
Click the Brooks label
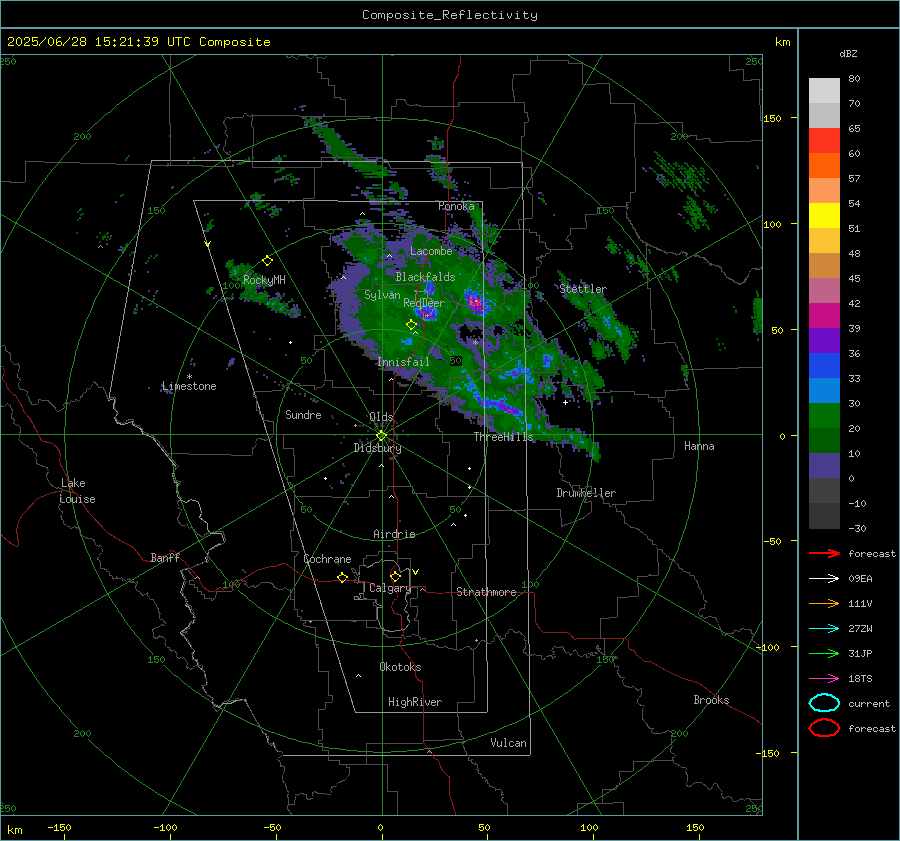[711, 700]
